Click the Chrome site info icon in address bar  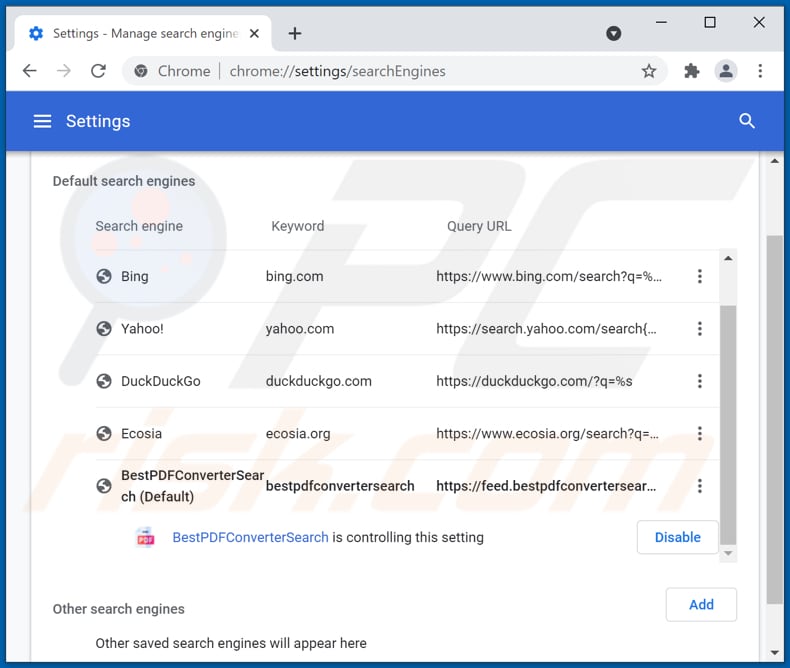click(x=141, y=71)
